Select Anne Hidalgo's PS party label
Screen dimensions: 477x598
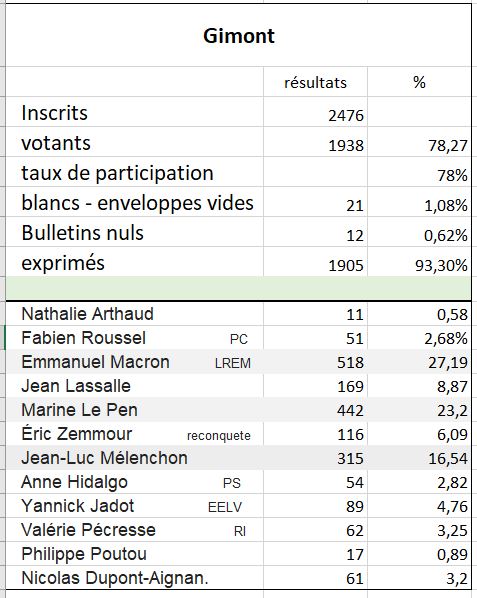[231, 483]
